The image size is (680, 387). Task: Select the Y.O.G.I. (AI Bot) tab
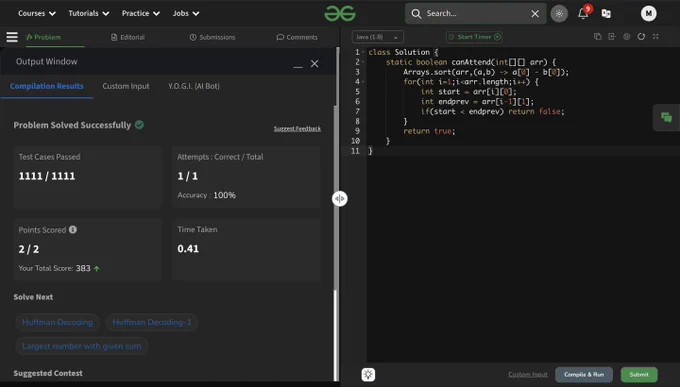click(x=194, y=86)
